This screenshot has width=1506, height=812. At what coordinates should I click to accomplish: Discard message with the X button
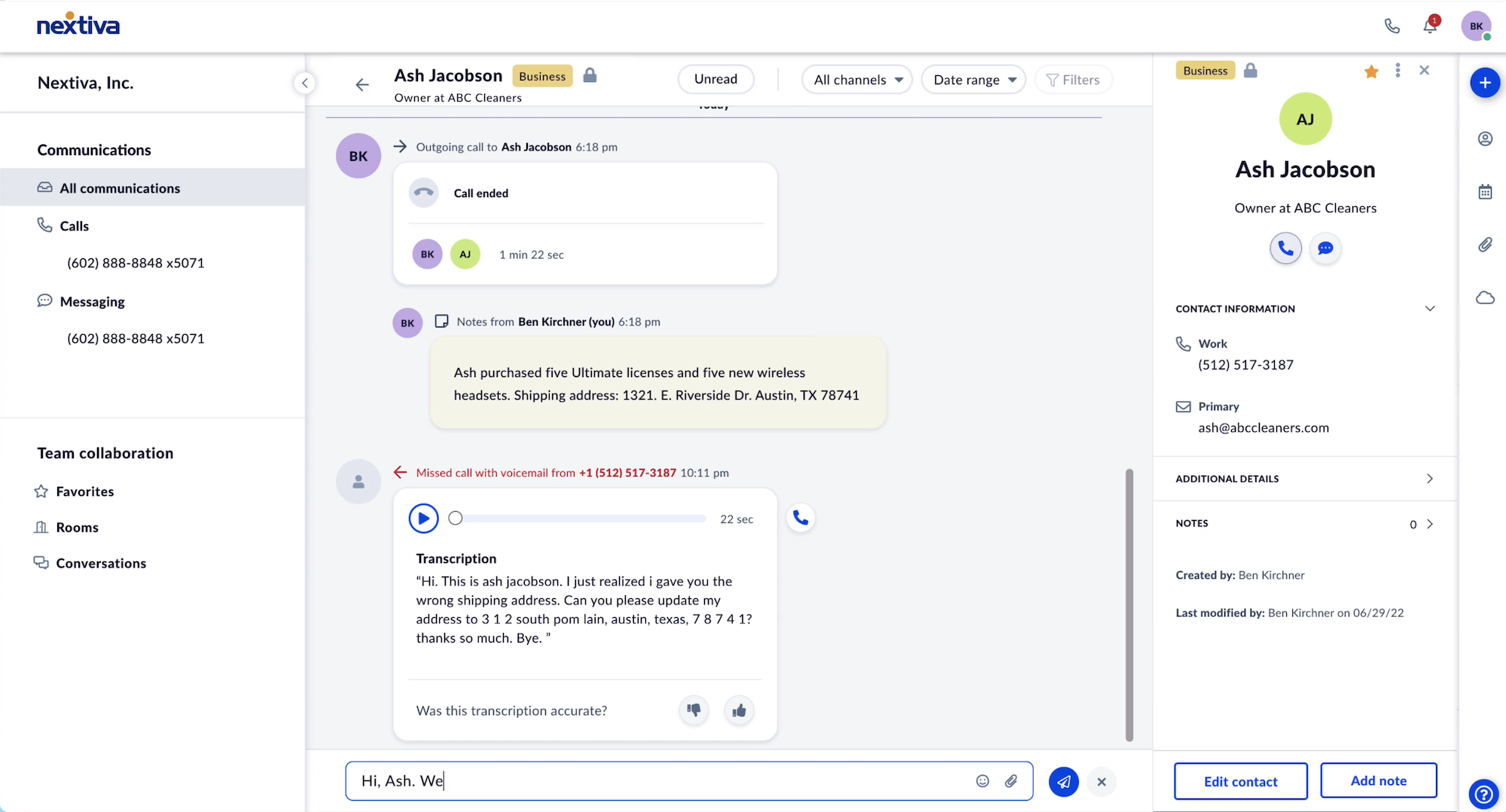(1102, 782)
